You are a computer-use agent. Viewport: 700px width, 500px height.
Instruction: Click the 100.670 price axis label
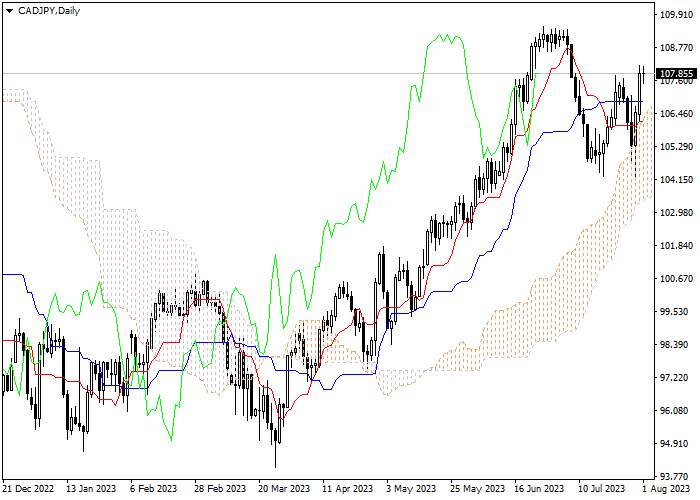pos(676,279)
